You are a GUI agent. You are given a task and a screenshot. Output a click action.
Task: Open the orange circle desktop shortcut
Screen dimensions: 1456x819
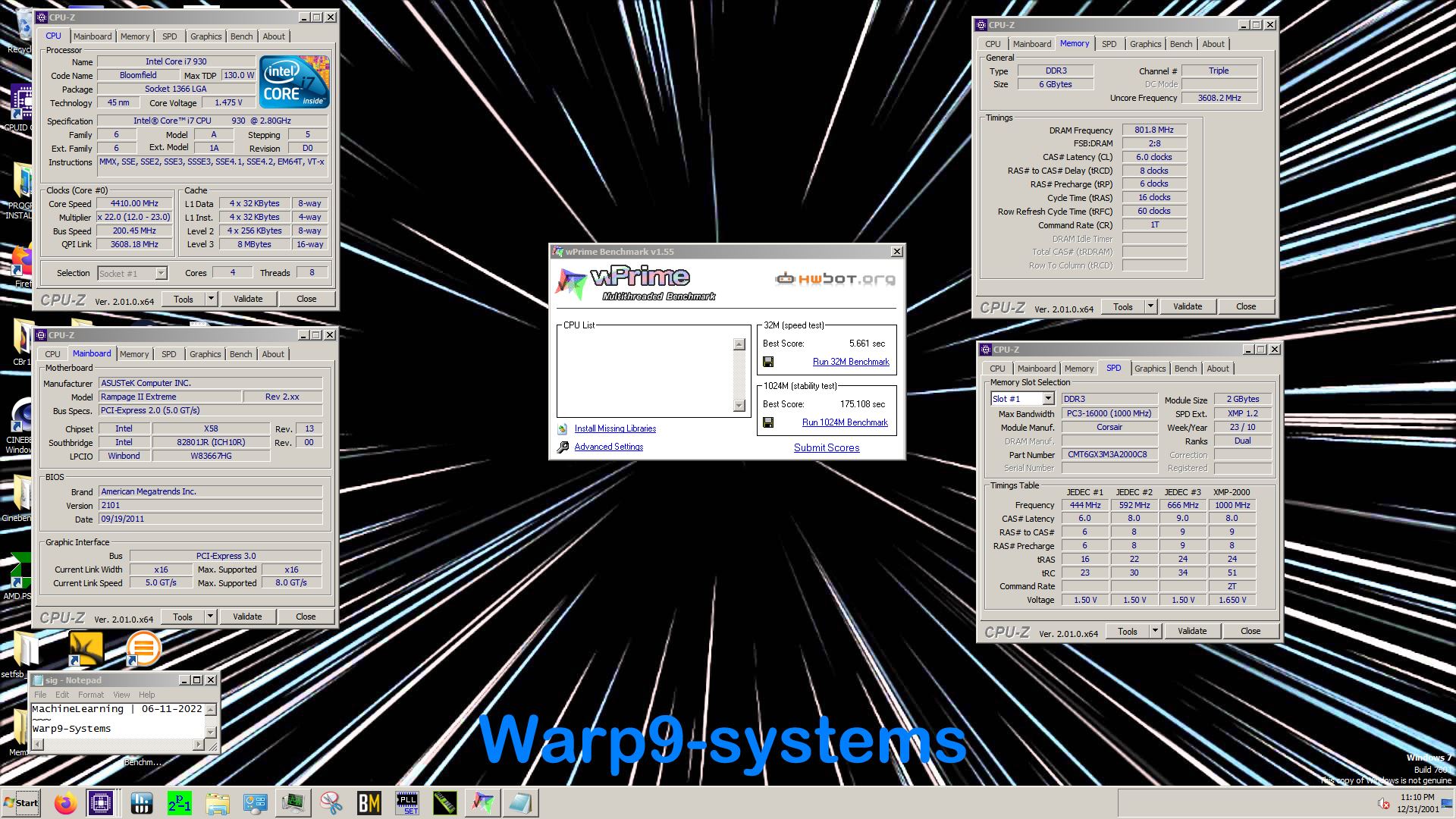coord(143,649)
